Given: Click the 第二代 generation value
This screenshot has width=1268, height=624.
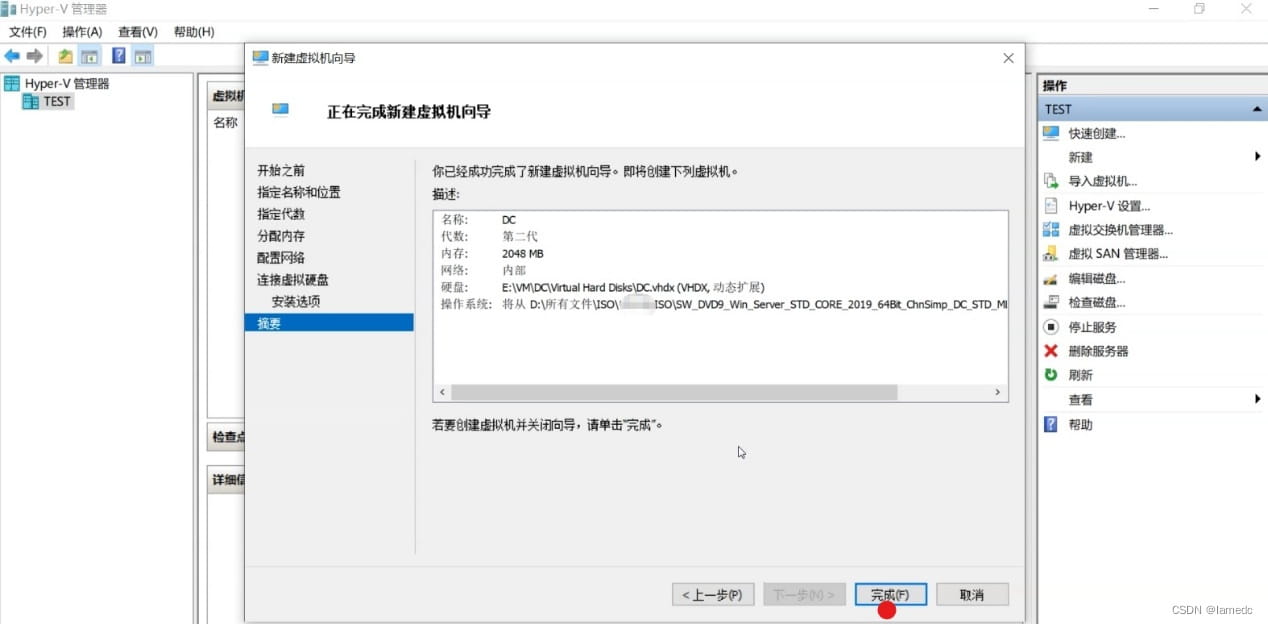Looking at the screenshot, I should point(520,237).
